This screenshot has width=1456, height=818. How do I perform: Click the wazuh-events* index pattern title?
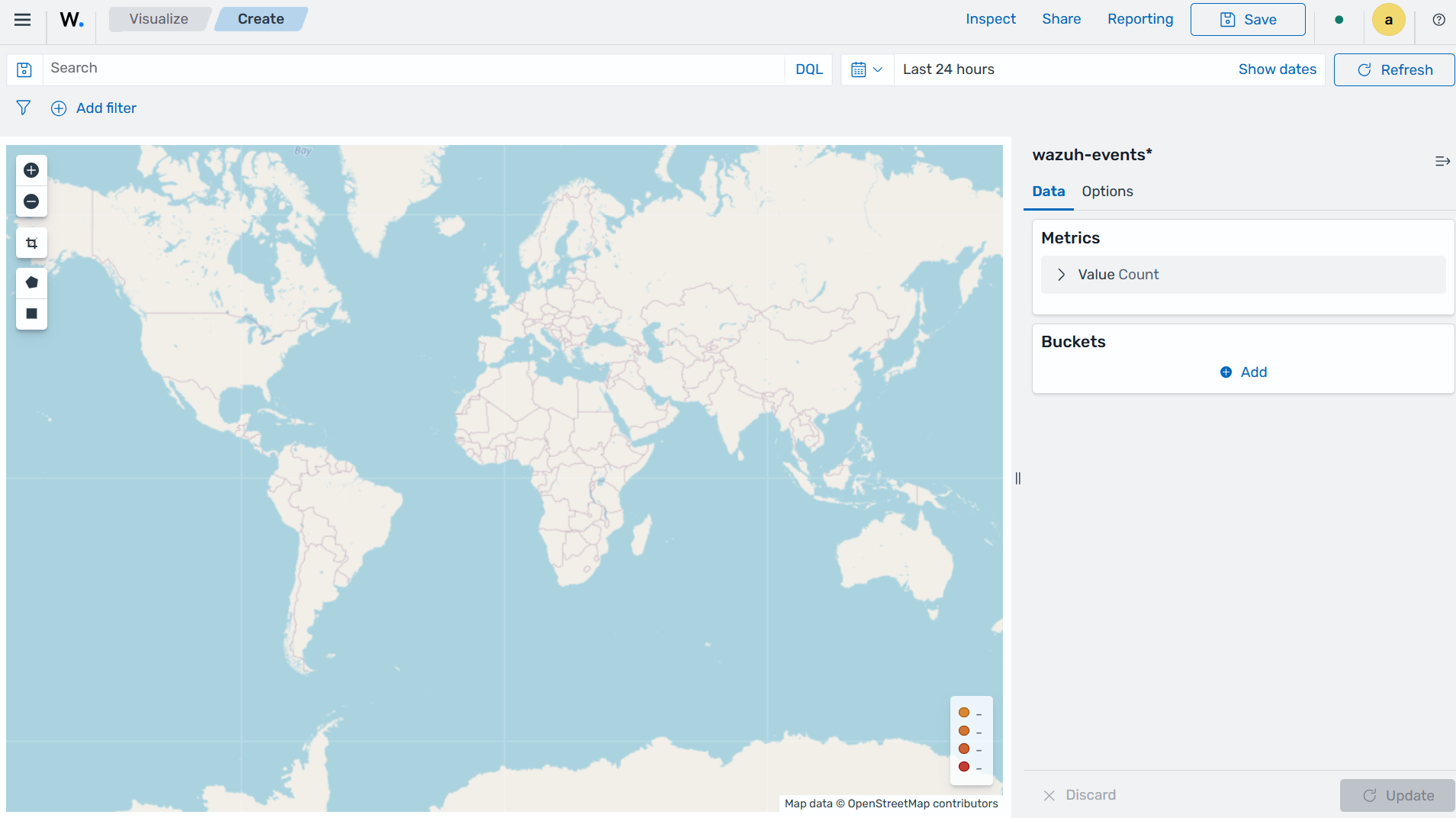point(1091,155)
